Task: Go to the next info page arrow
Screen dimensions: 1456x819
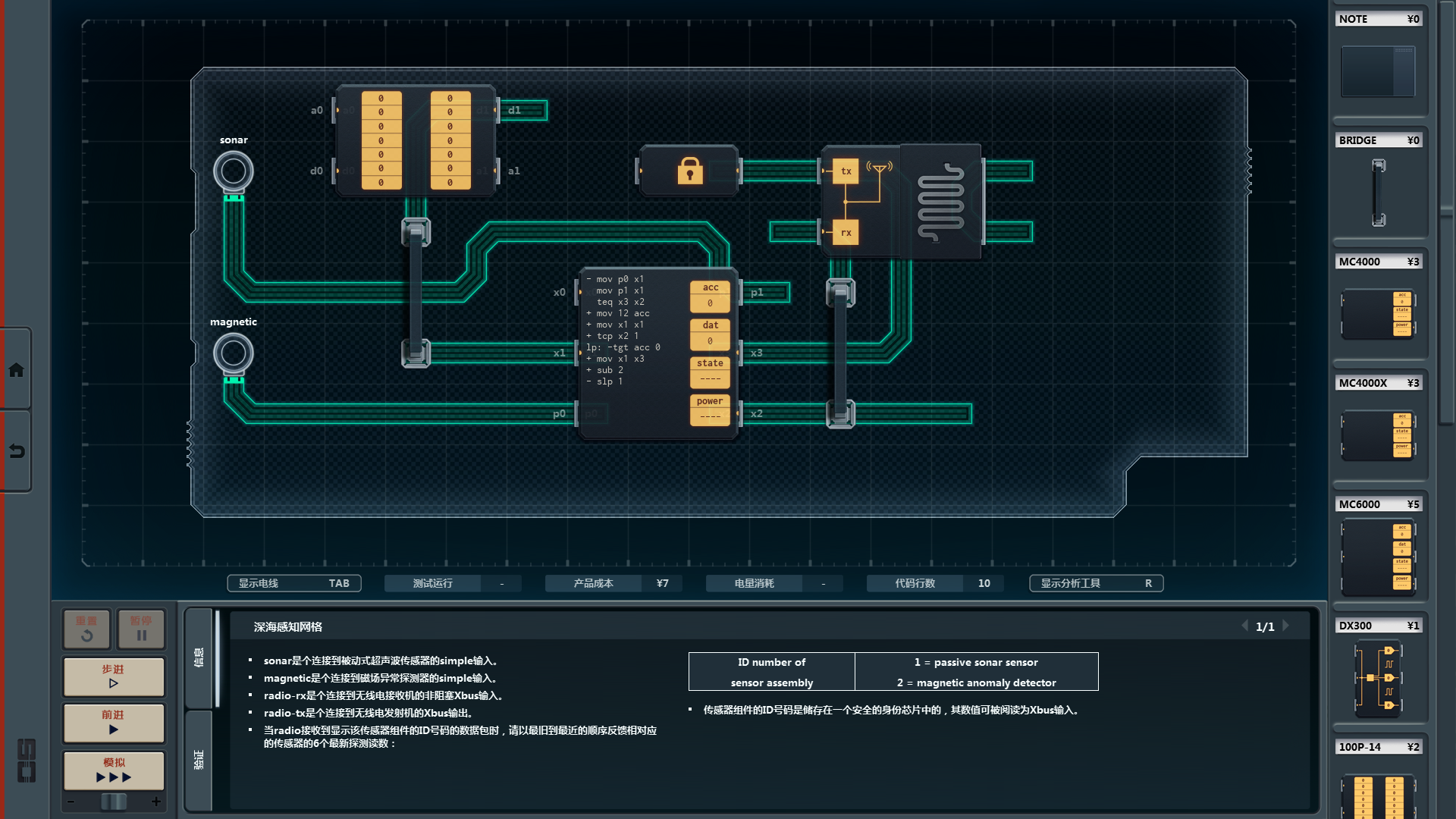Action: point(1285,626)
